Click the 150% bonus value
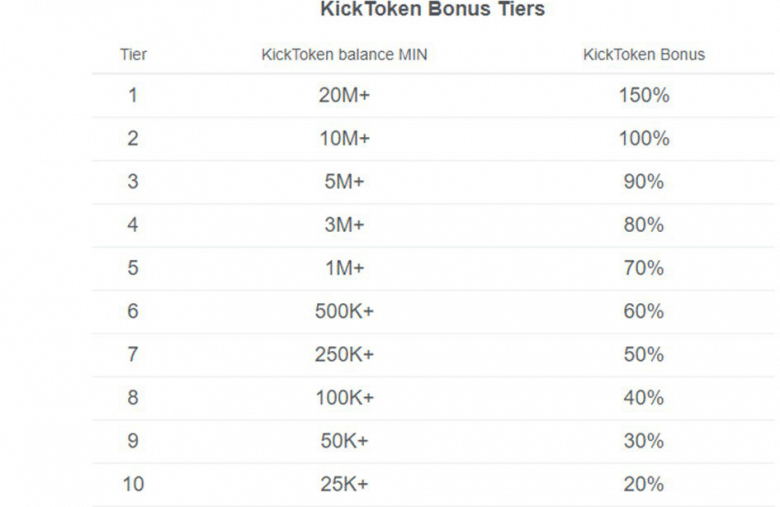 point(644,95)
